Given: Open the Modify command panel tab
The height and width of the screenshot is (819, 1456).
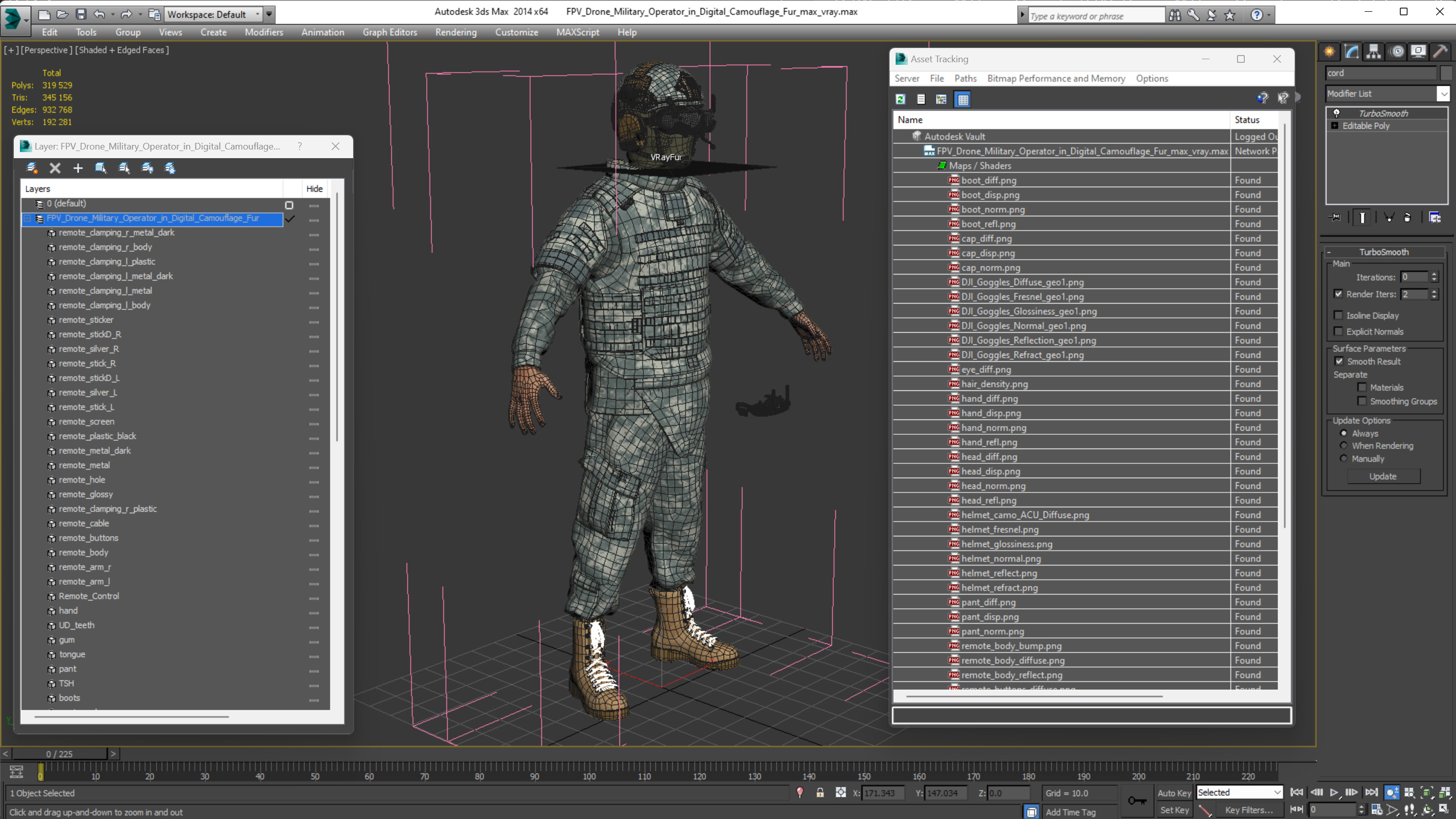Looking at the screenshot, I should click(1351, 52).
